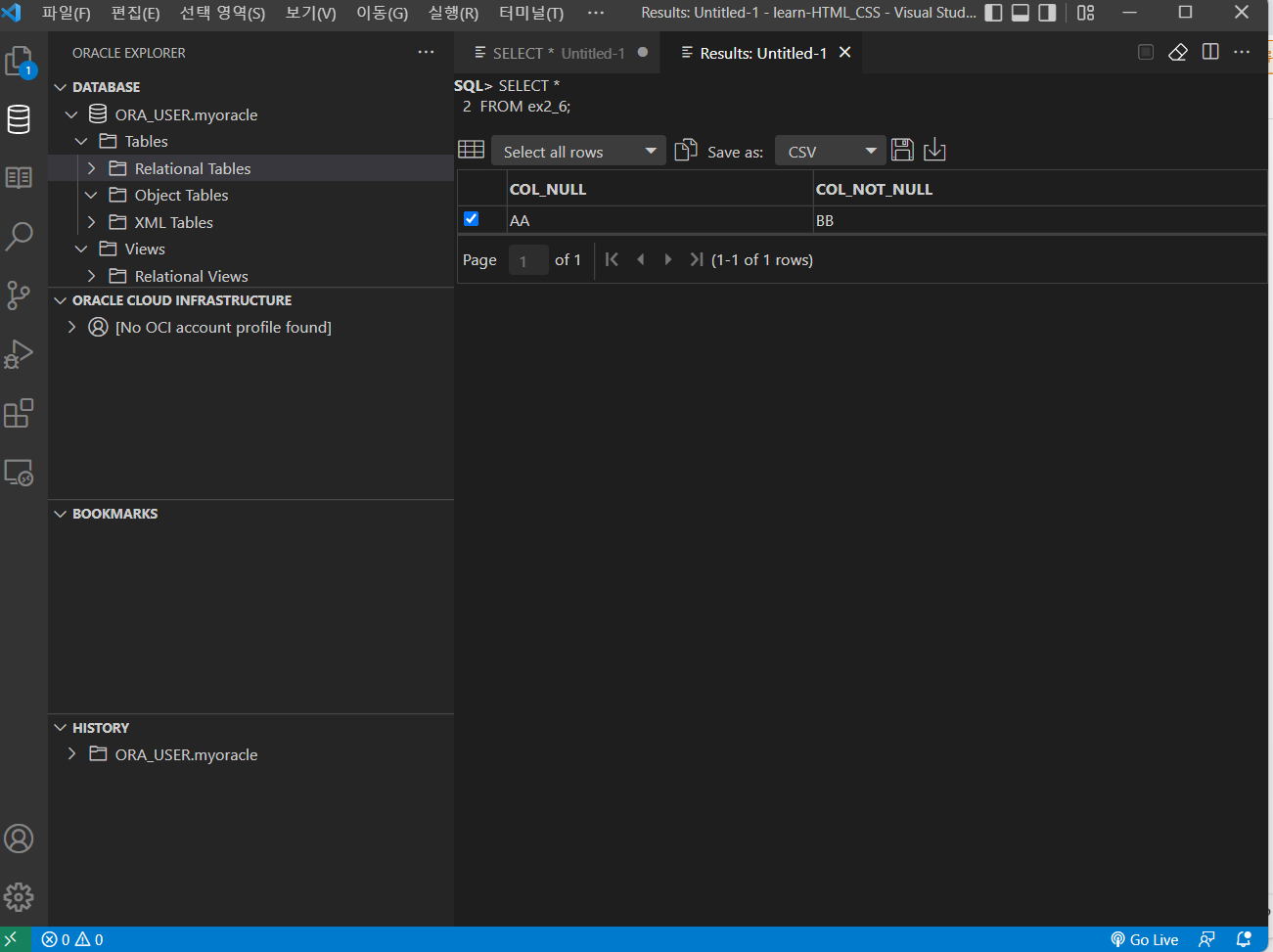Open the book-shaped activity bar icon
Image resolution: width=1273 pixels, height=952 pixels.
pos(19,177)
